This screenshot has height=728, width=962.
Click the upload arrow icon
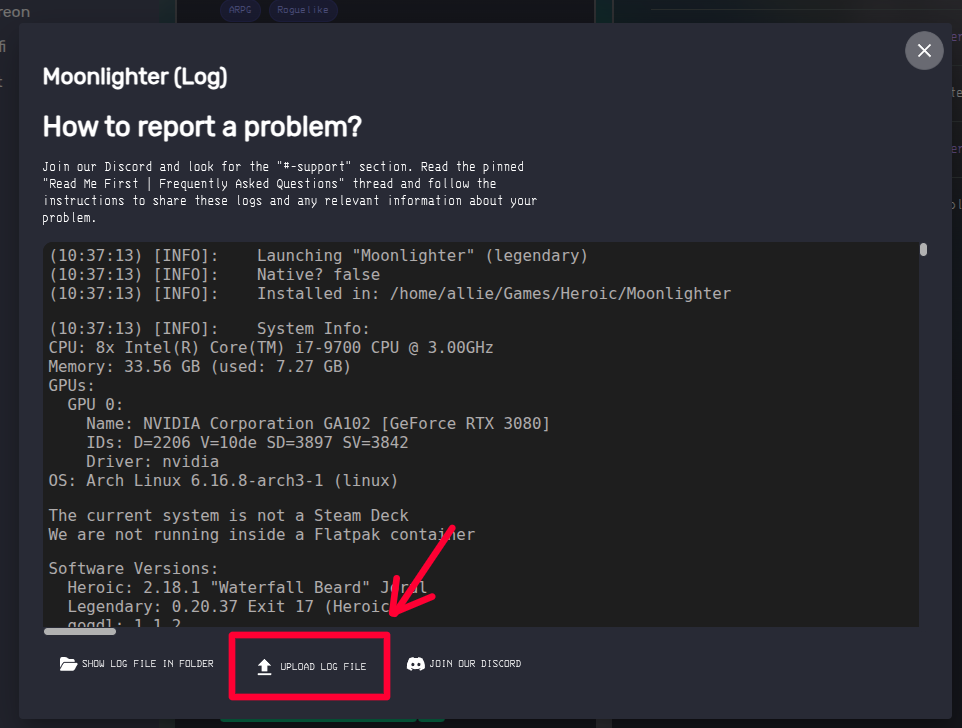pos(264,667)
